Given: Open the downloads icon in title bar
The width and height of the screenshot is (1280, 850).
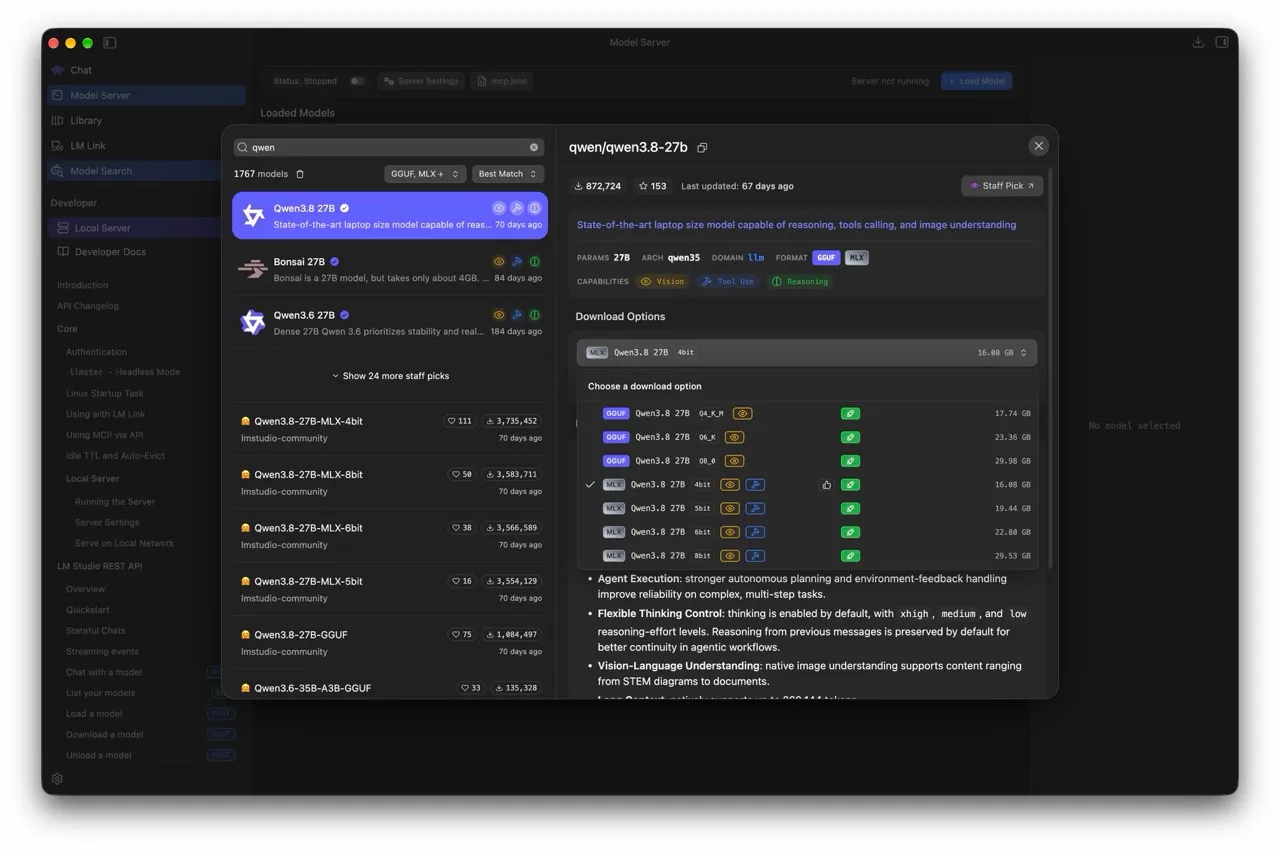Looking at the screenshot, I should (x=1198, y=42).
